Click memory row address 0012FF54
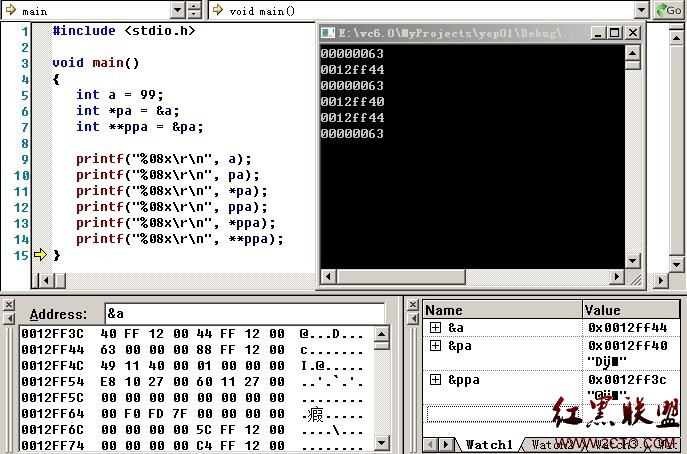 tap(52, 382)
